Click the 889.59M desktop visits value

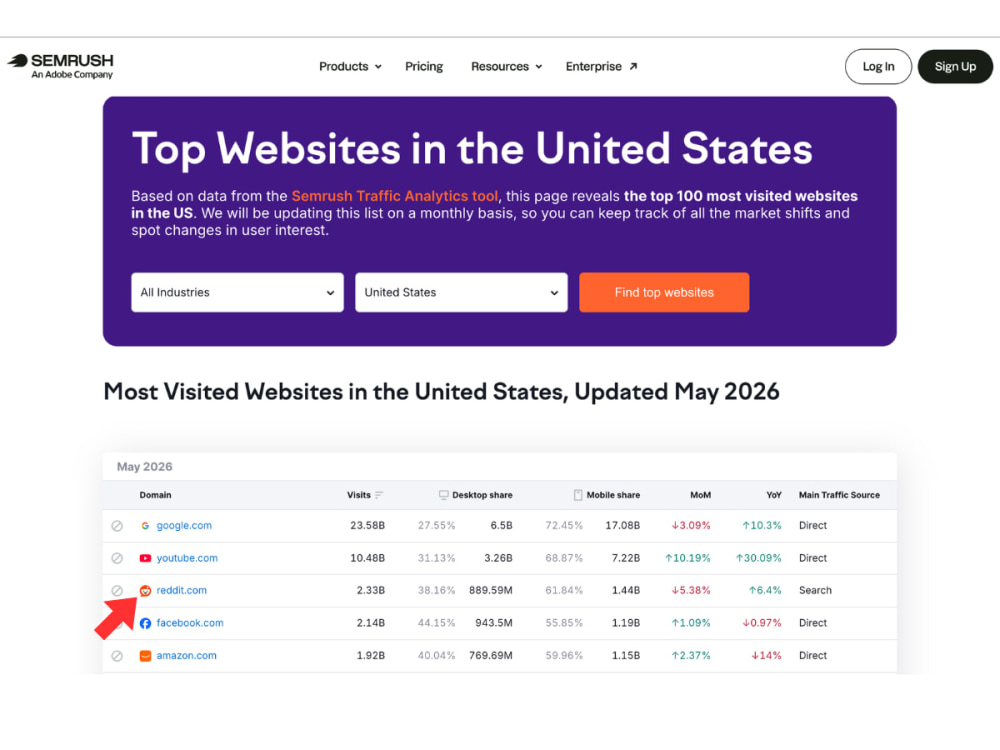click(x=490, y=591)
